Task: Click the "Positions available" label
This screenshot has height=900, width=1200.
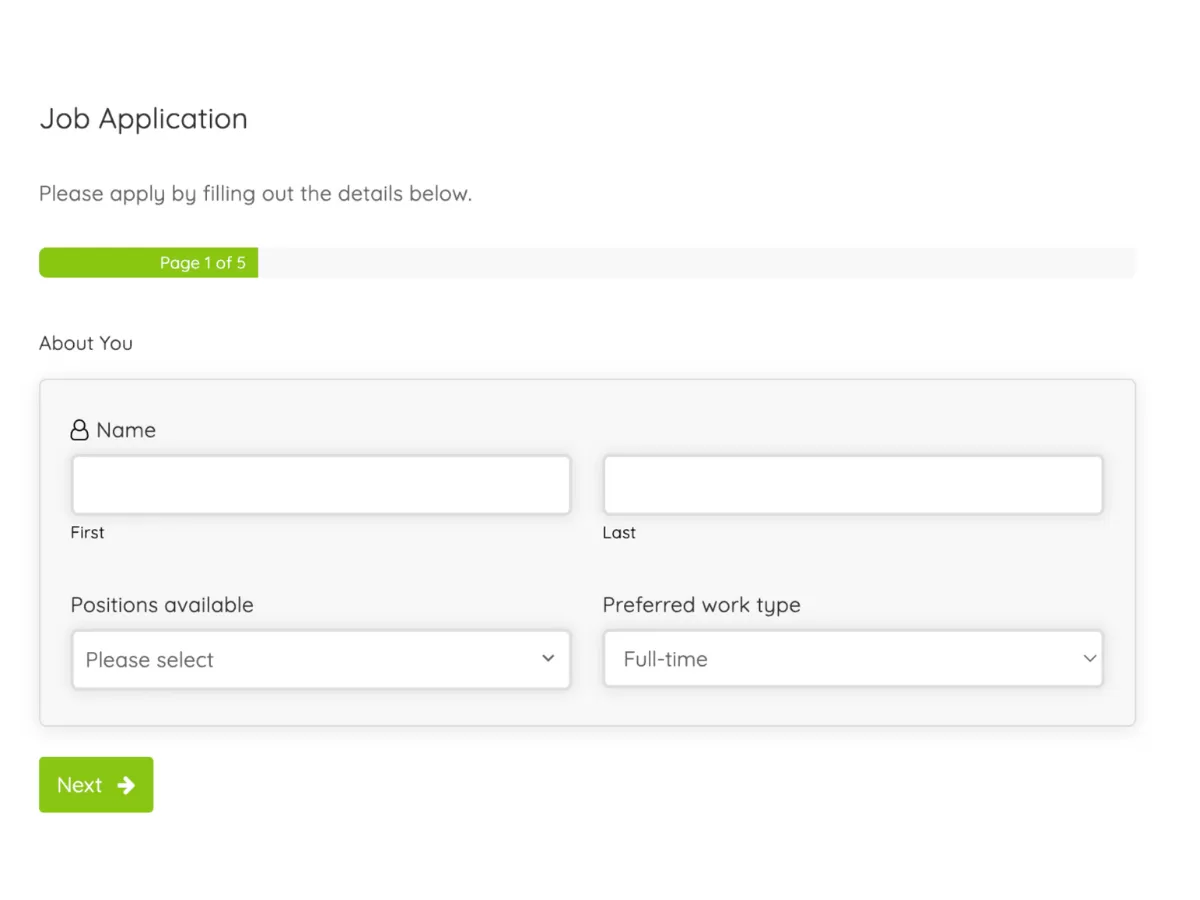Action: pyautogui.click(x=162, y=605)
